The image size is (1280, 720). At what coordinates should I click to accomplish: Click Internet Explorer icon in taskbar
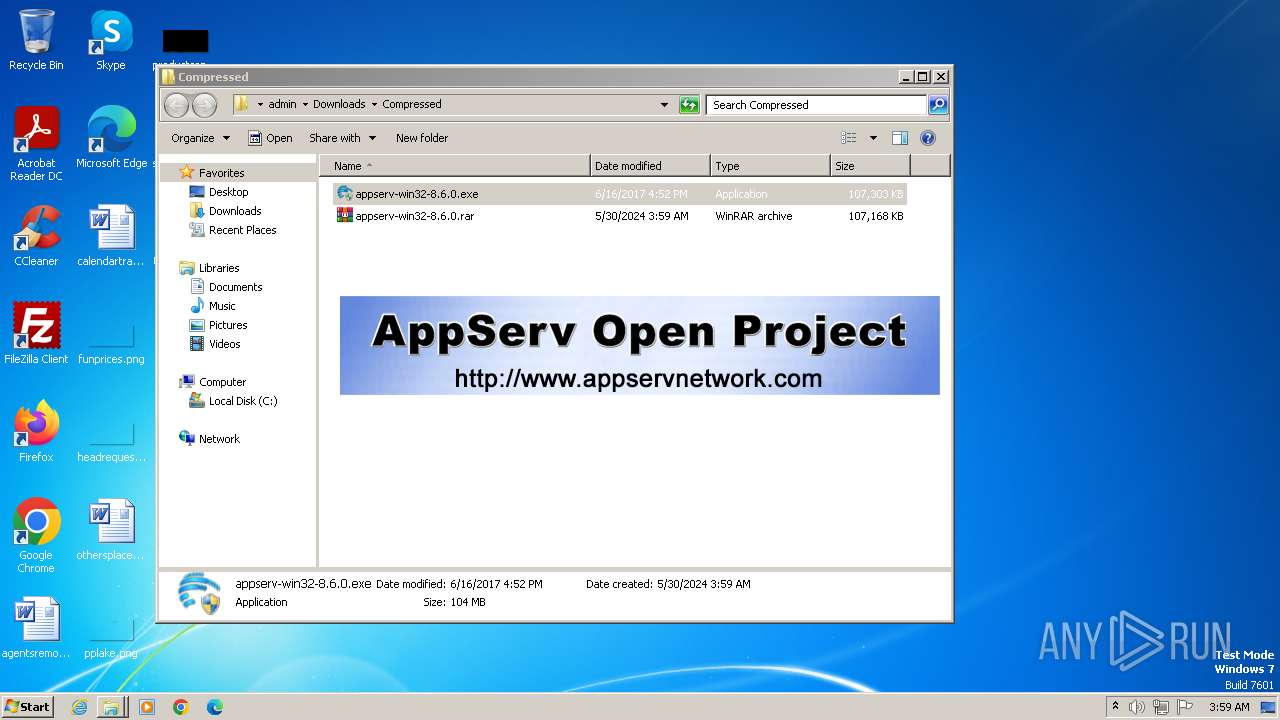pyautogui.click(x=79, y=707)
